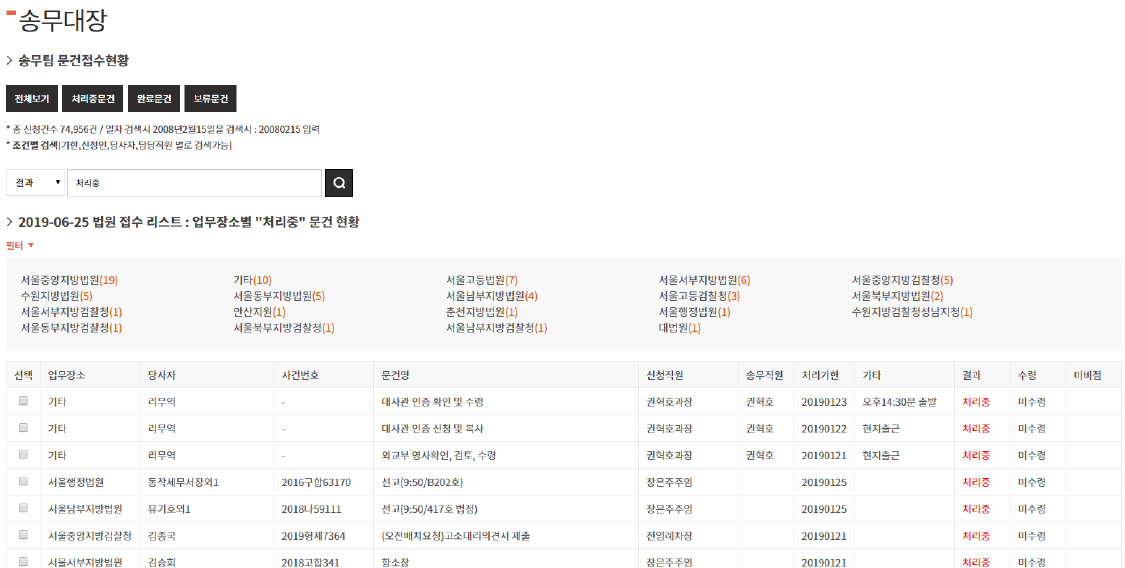Open document 선고(9:50/417호 법정)
Screen dimensions: 1125x568
[x=429, y=509]
